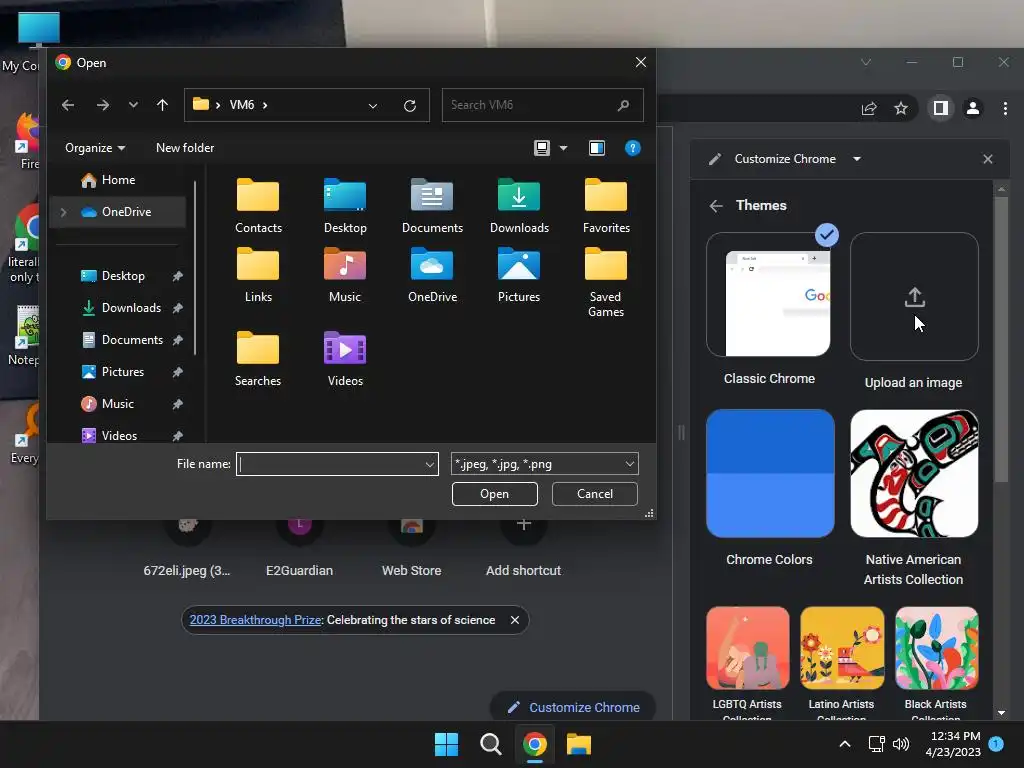Viewport: 1024px width, 768px height.
Task: Open Pictures from quick access list
Action: (122, 372)
